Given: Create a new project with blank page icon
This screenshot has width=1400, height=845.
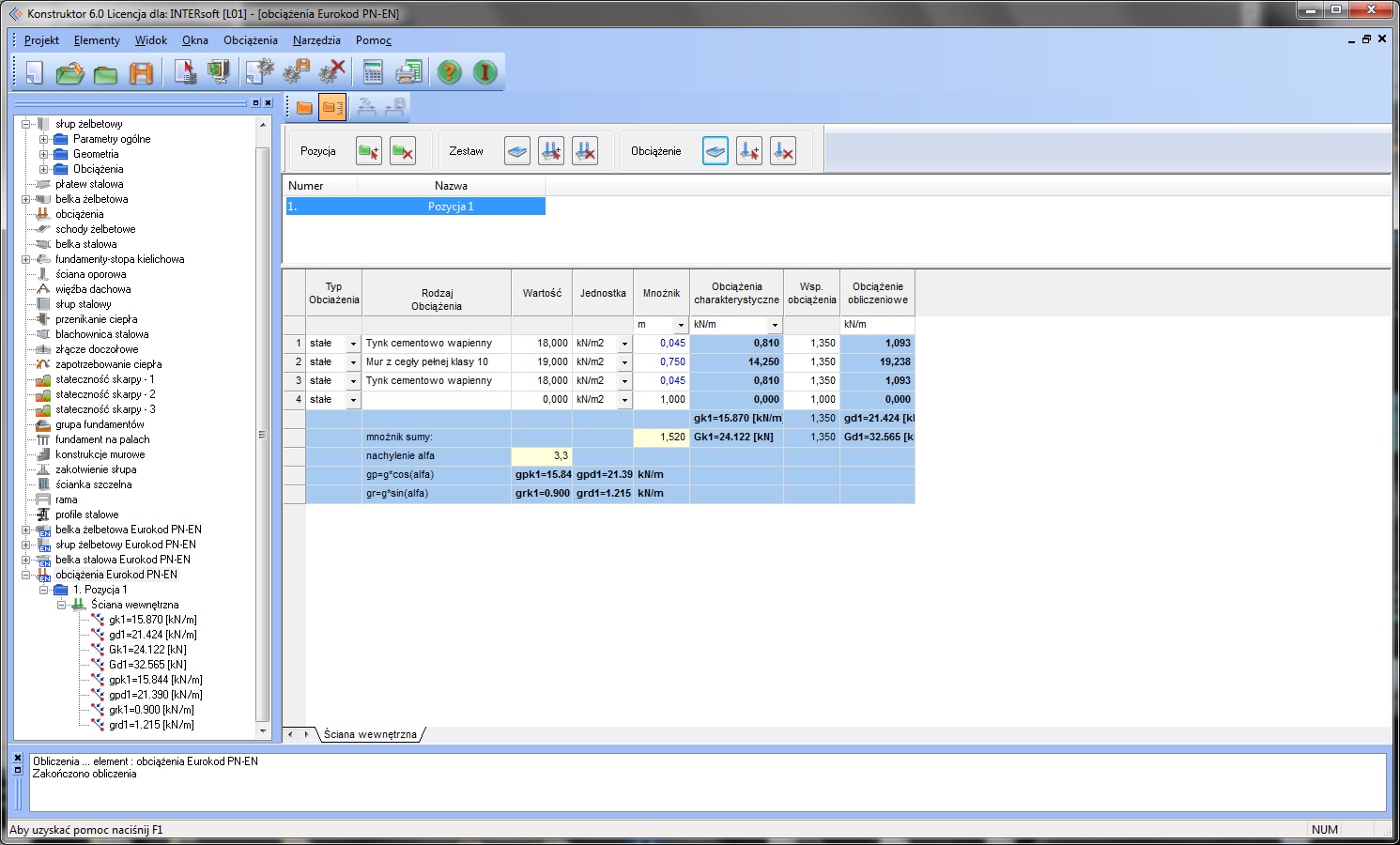Looking at the screenshot, I should pyautogui.click(x=34, y=72).
